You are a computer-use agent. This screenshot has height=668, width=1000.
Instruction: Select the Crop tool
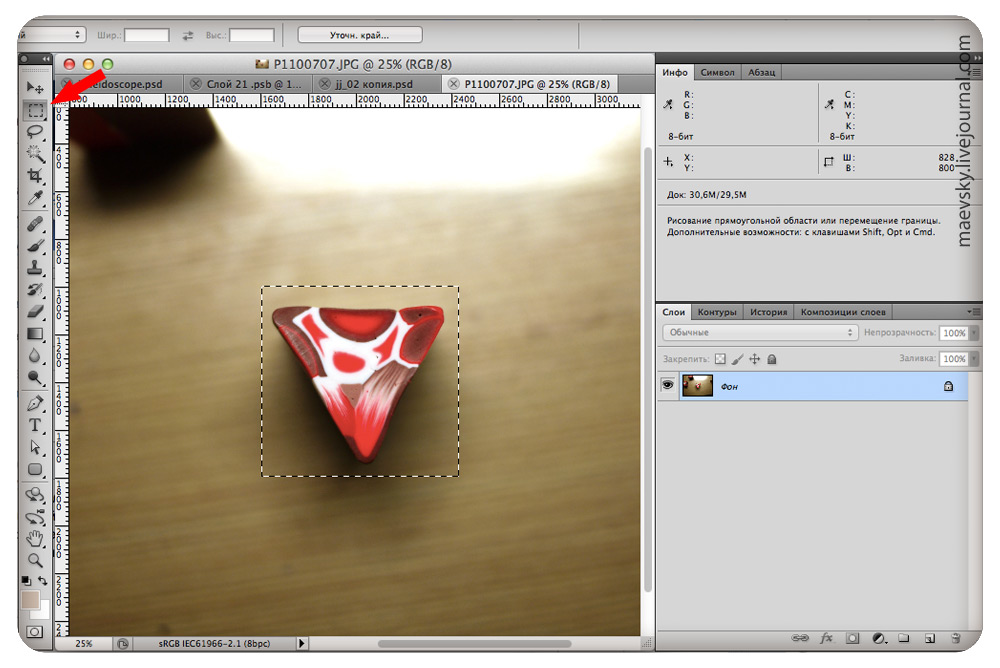(35, 175)
